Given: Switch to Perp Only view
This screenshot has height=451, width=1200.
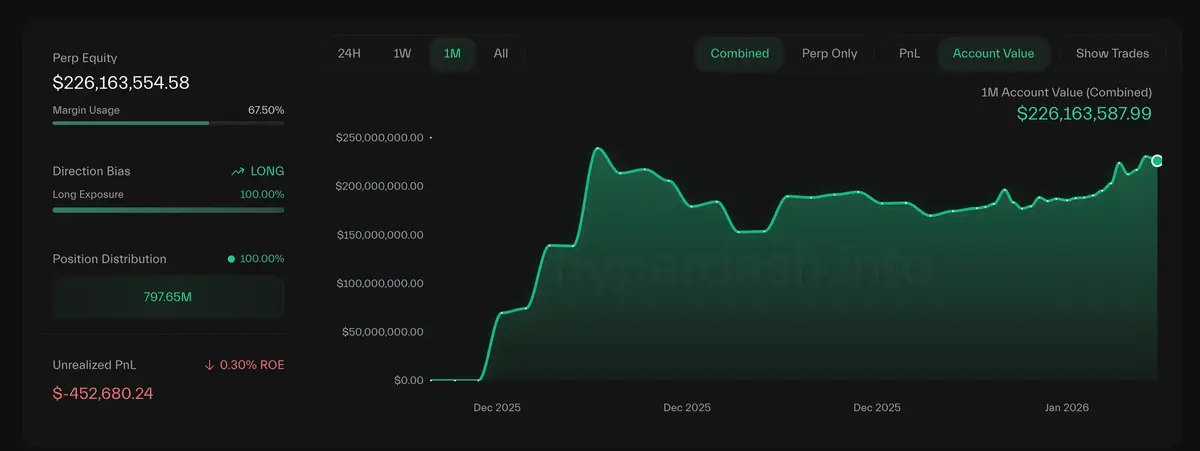Looking at the screenshot, I should (830, 53).
